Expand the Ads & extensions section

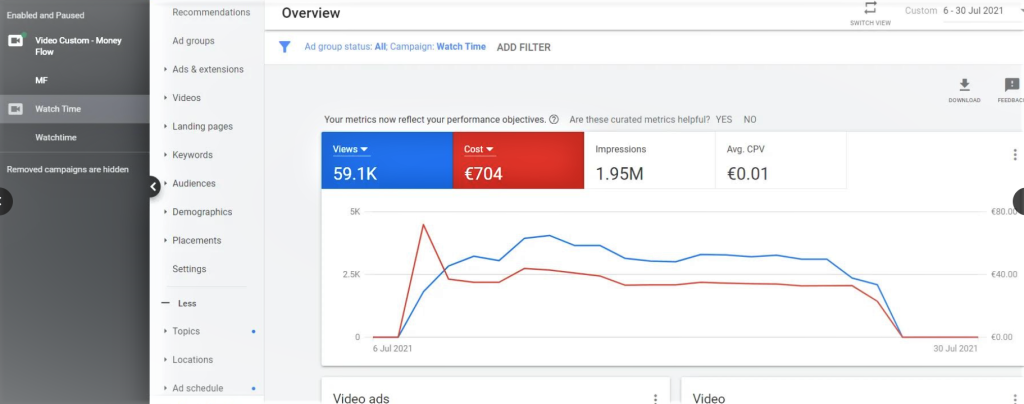point(207,69)
